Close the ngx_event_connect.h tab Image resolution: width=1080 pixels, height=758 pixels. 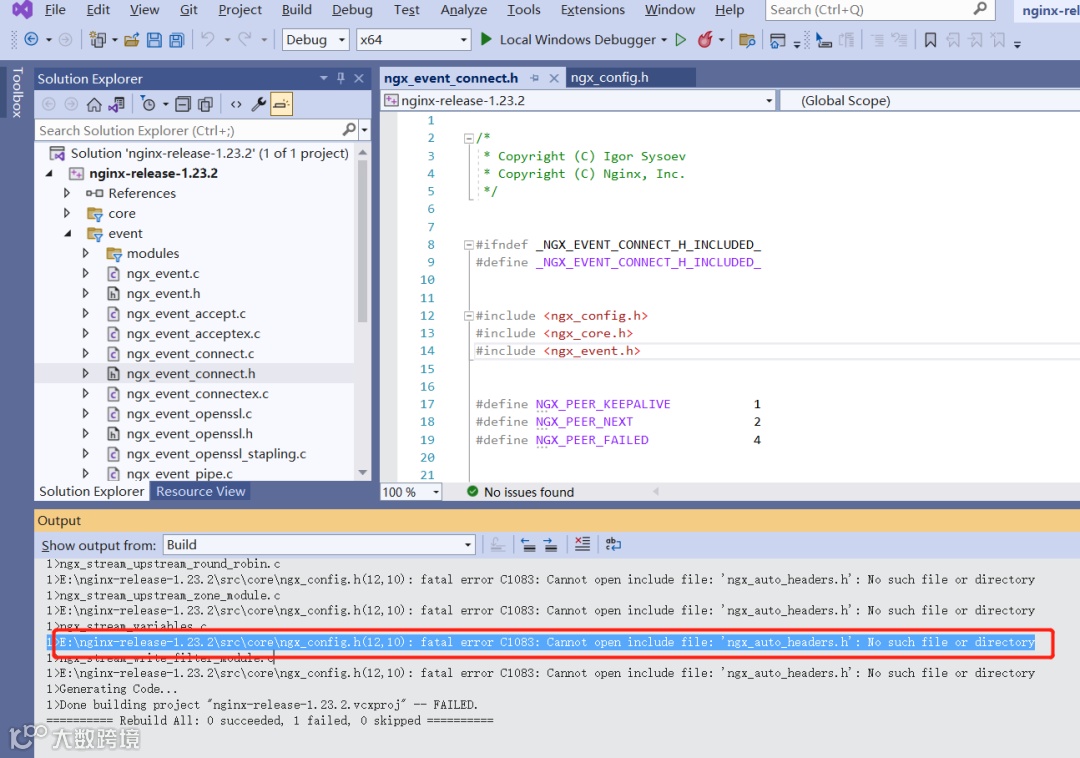pos(554,78)
